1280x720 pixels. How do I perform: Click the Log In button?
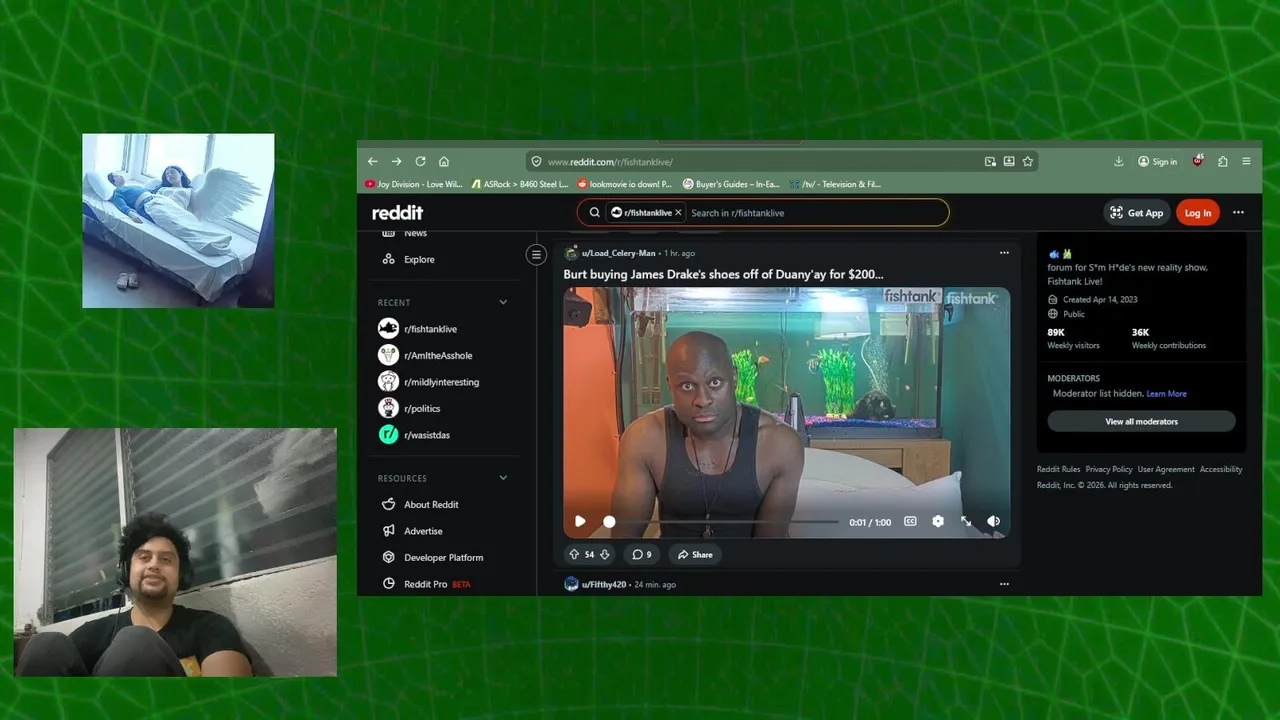1198,212
